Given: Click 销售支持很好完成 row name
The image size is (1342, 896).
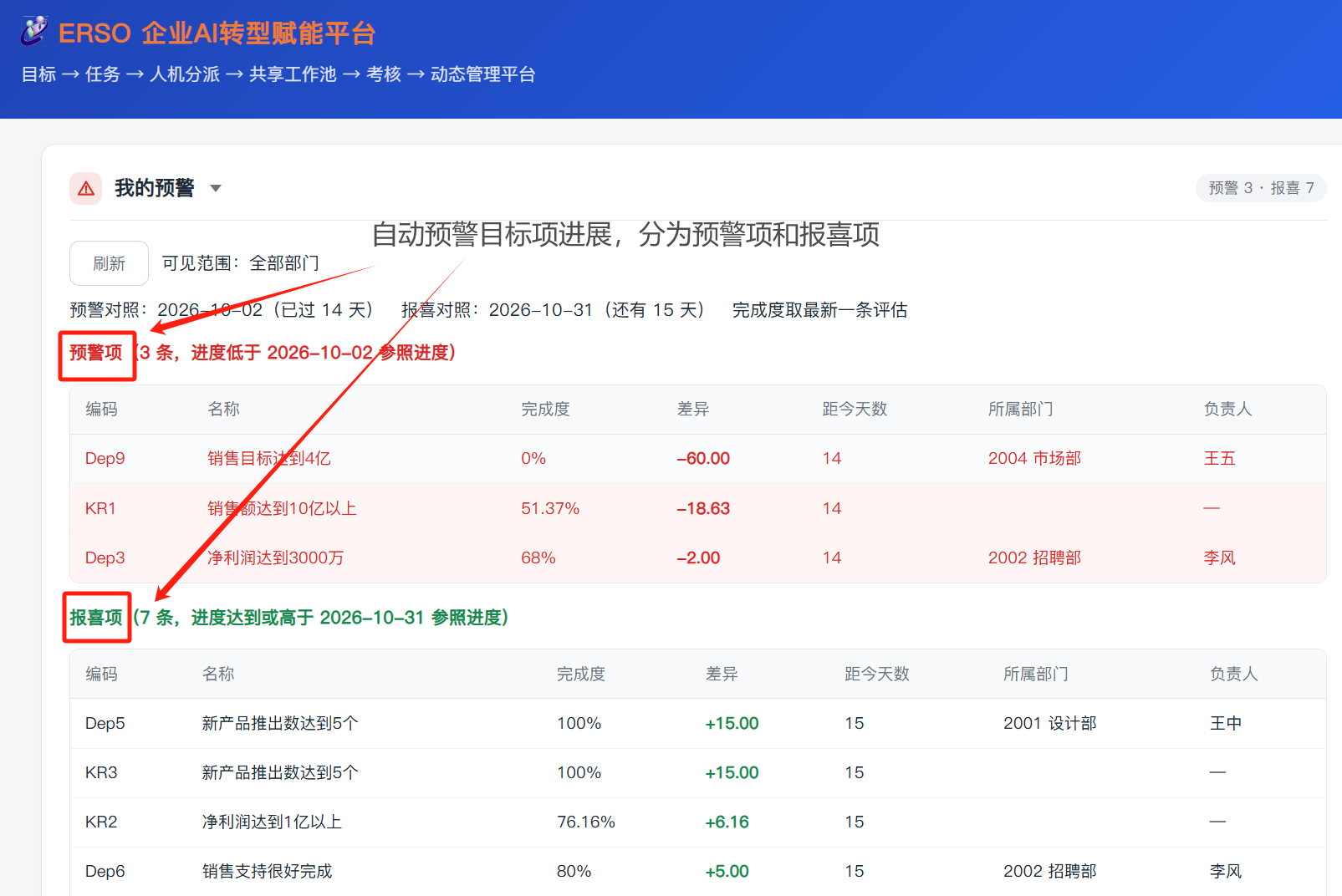Looking at the screenshot, I should (267, 871).
